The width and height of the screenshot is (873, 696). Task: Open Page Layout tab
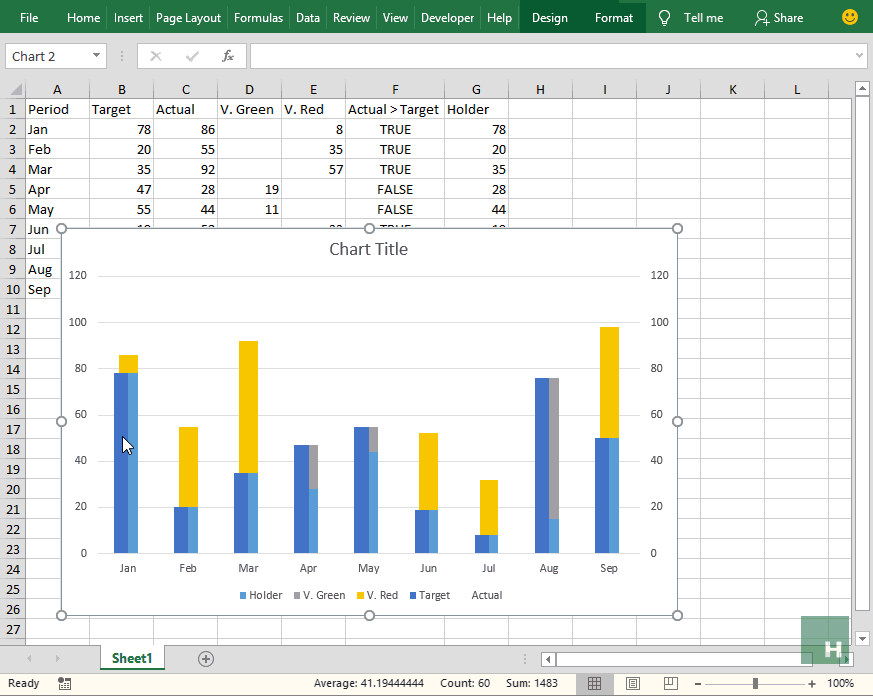coord(188,18)
